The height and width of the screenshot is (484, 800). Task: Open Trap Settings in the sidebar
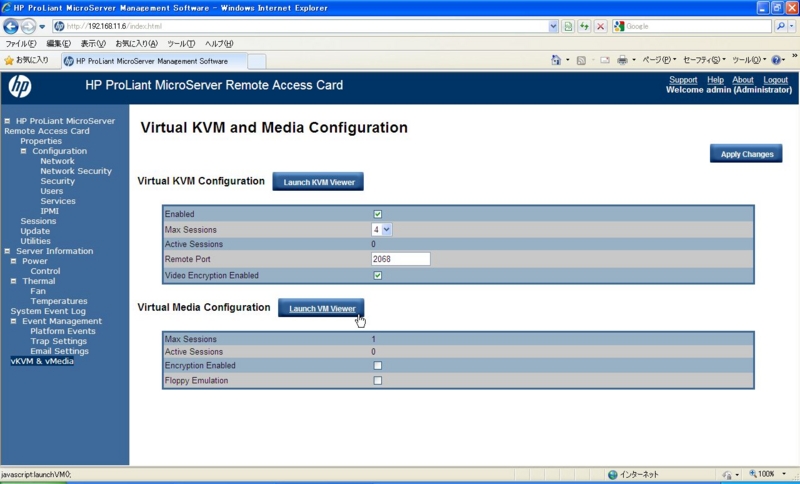[59, 341]
